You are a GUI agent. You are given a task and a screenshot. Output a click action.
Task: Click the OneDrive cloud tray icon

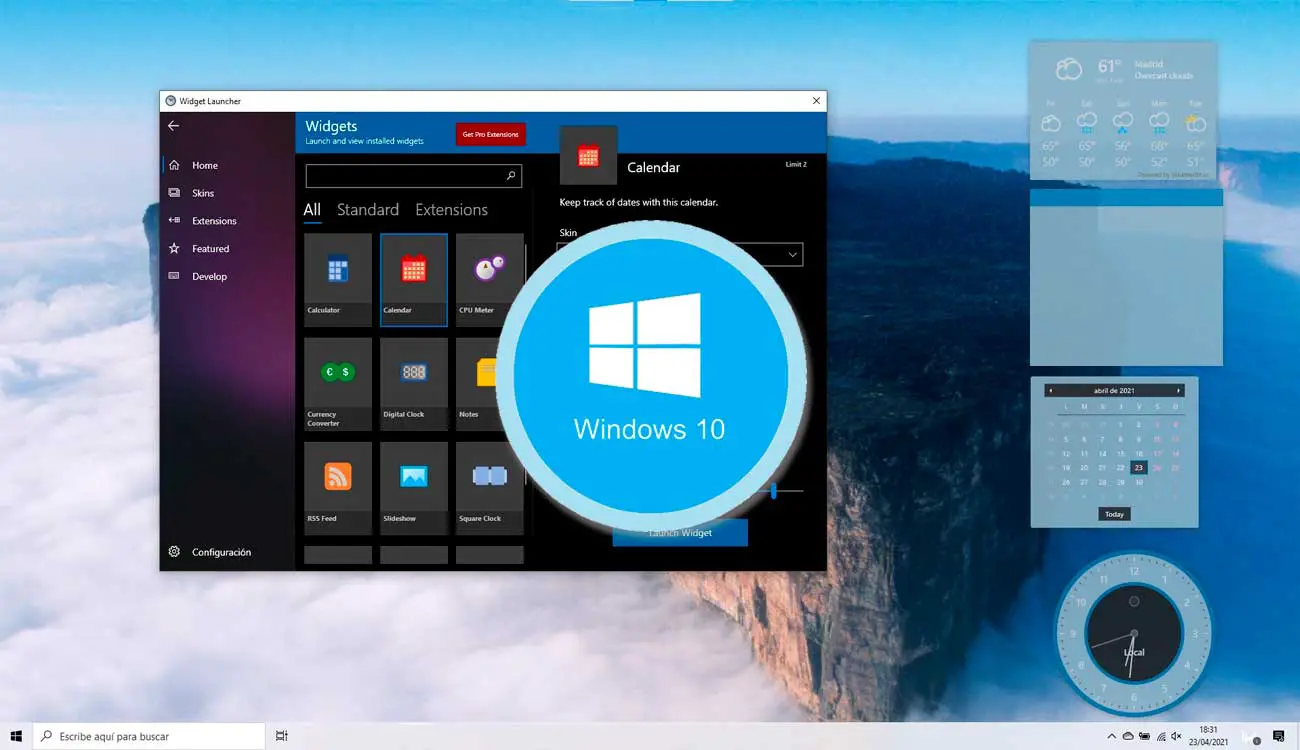(x=1128, y=736)
